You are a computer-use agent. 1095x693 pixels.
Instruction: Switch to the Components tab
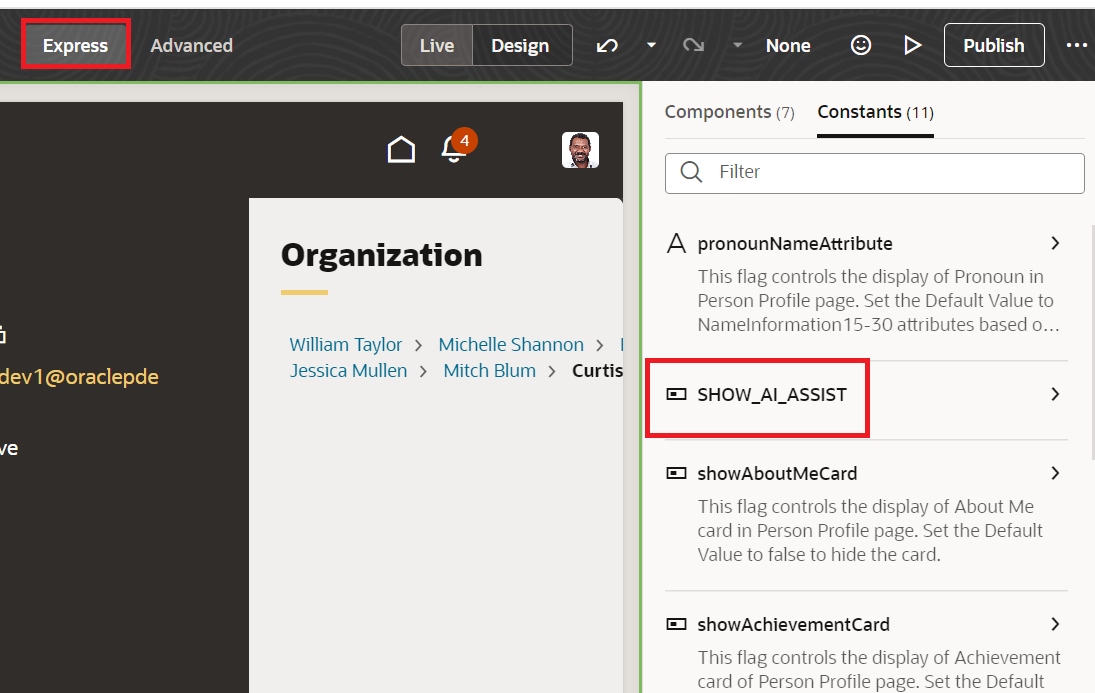tap(729, 112)
